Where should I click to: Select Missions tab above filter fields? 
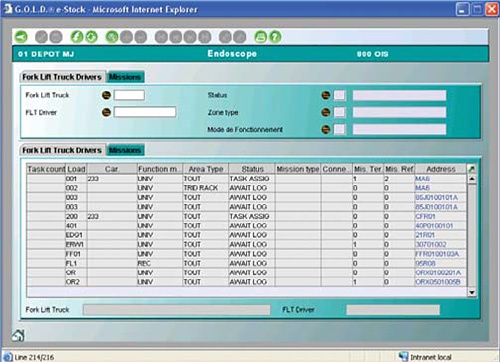click(x=125, y=77)
